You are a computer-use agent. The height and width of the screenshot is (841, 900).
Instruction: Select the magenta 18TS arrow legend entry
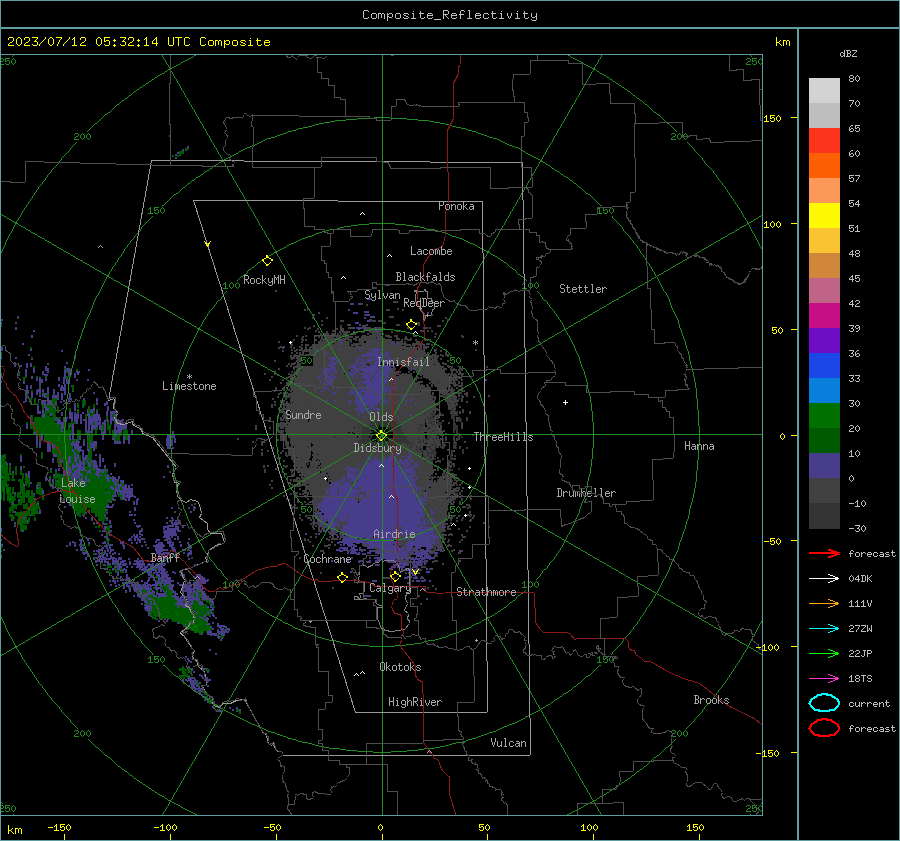click(x=824, y=679)
